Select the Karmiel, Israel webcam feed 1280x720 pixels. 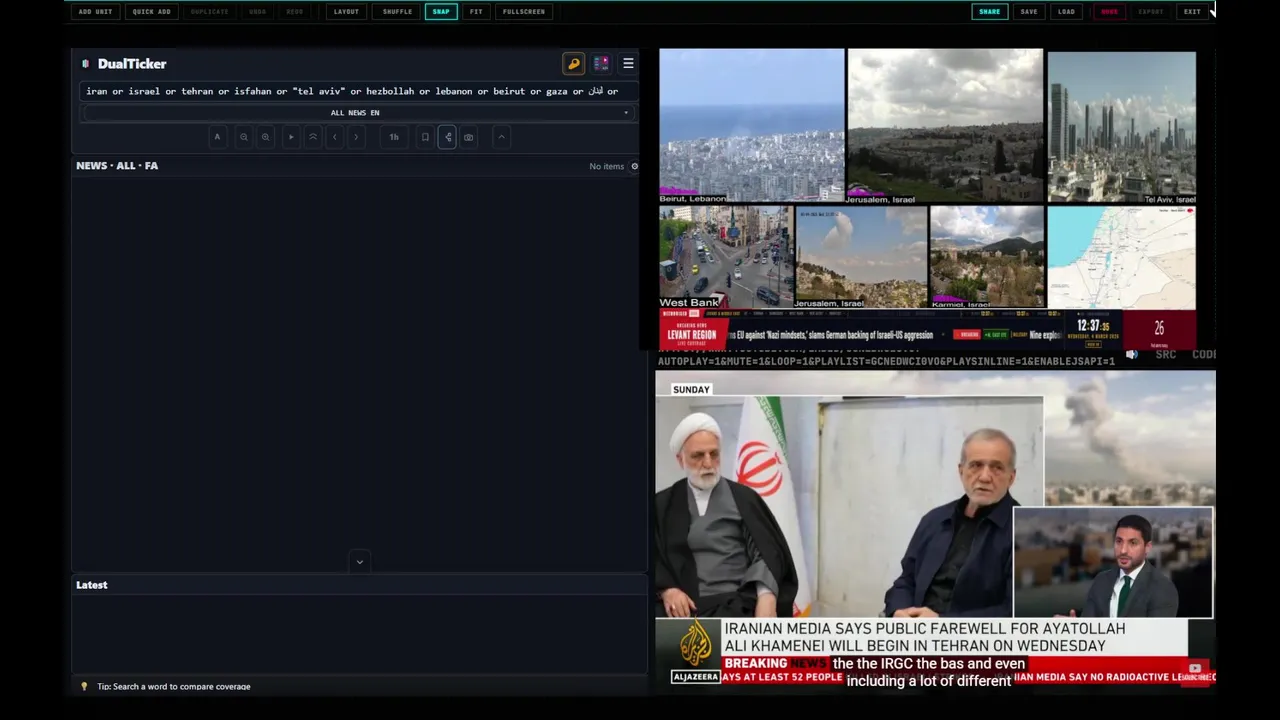987,257
